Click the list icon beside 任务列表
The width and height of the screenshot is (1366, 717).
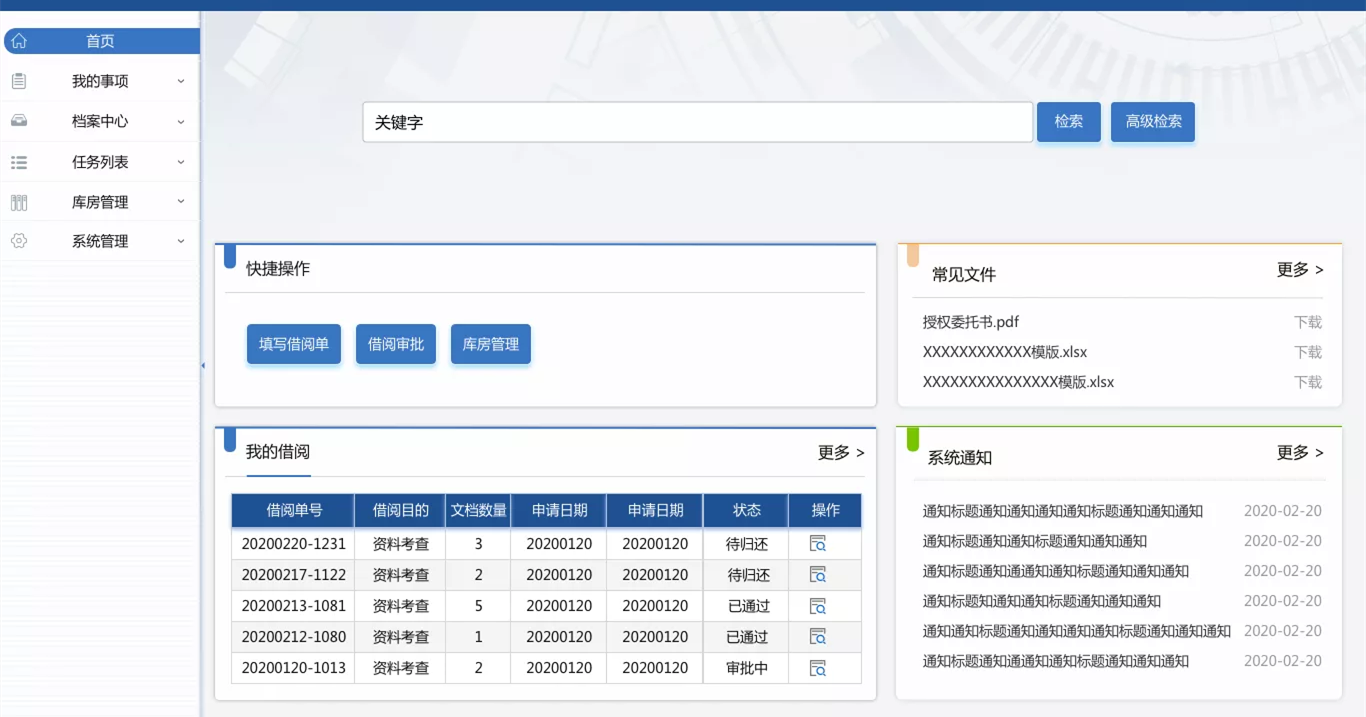pyautogui.click(x=19, y=162)
